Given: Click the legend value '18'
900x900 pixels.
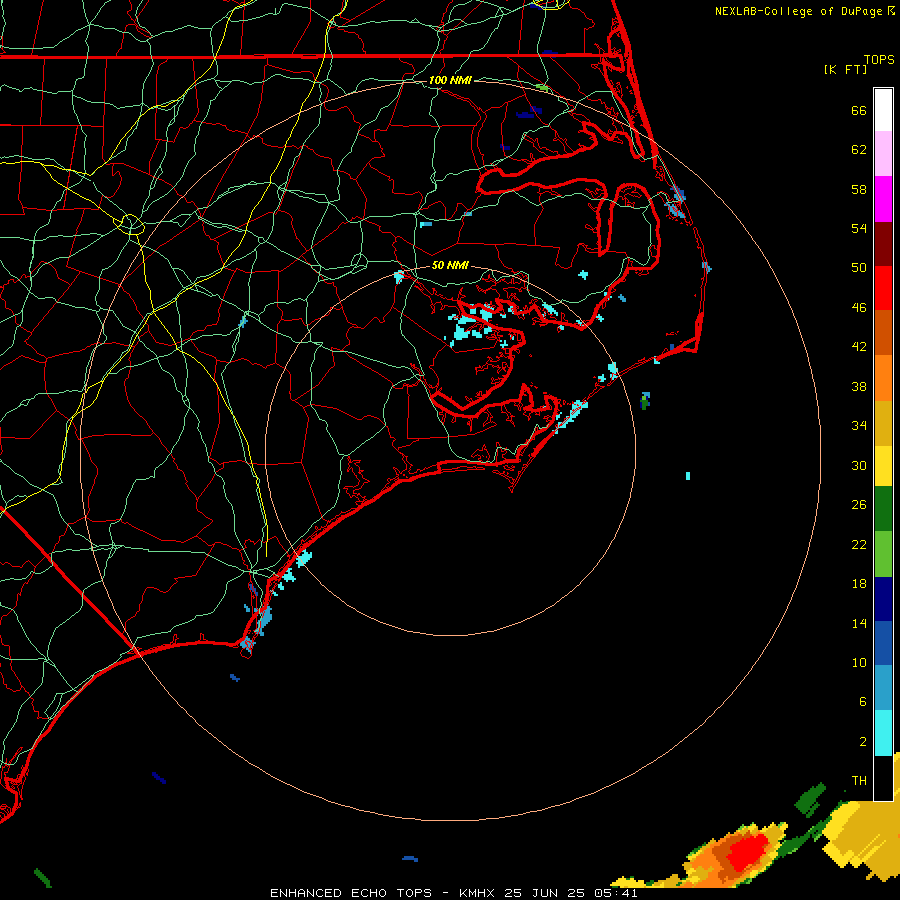Looking at the screenshot, I should coord(859,584).
